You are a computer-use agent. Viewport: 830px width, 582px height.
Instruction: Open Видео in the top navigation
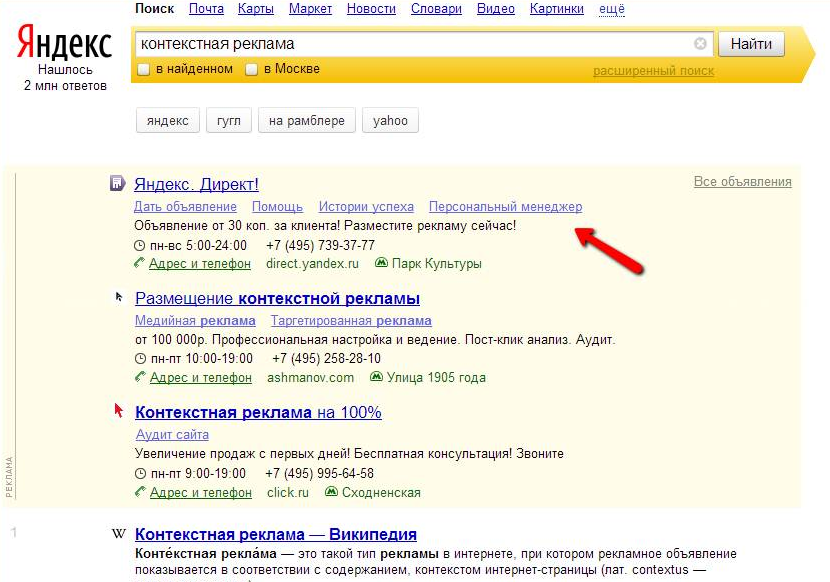coord(495,9)
